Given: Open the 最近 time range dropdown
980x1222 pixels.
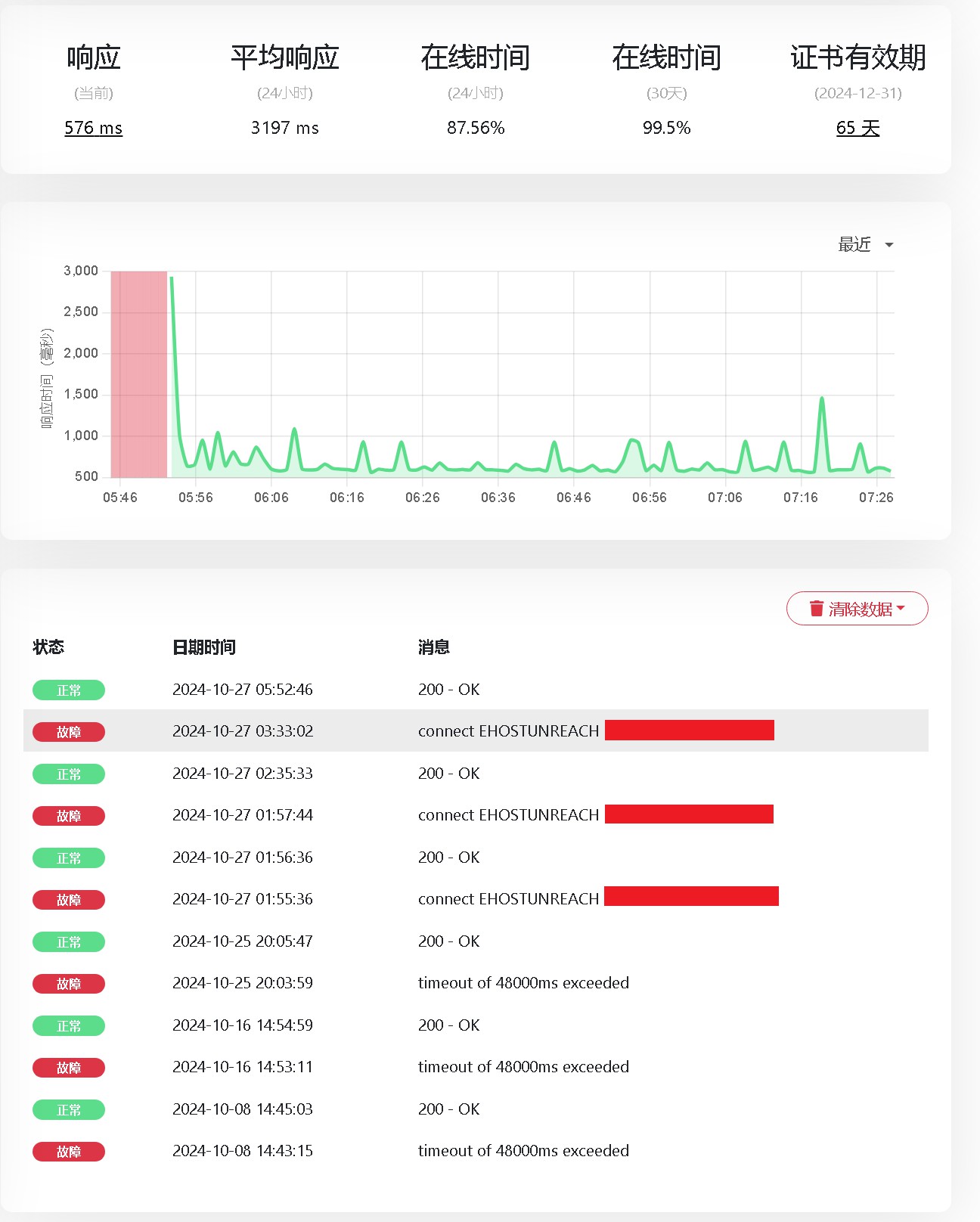Looking at the screenshot, I should coord(866,244).
